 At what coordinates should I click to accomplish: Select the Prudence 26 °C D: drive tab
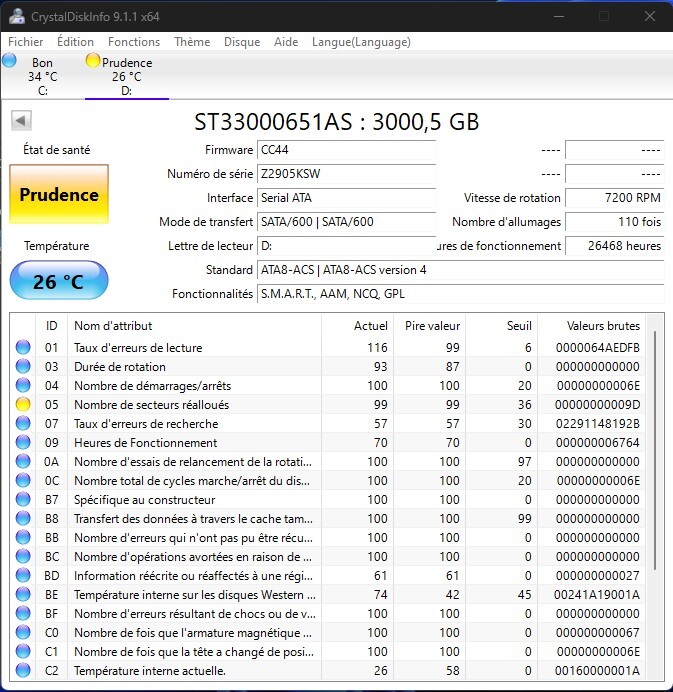tap(127, 76)
